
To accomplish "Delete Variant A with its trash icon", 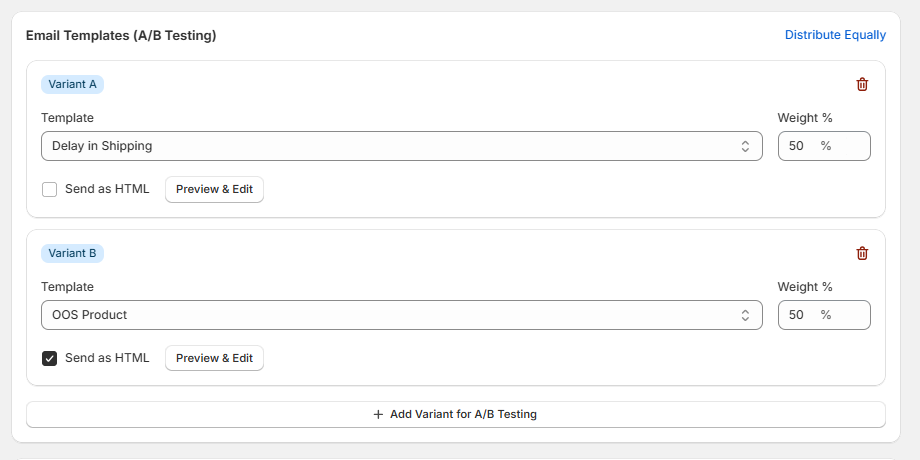I will [862, 85].
